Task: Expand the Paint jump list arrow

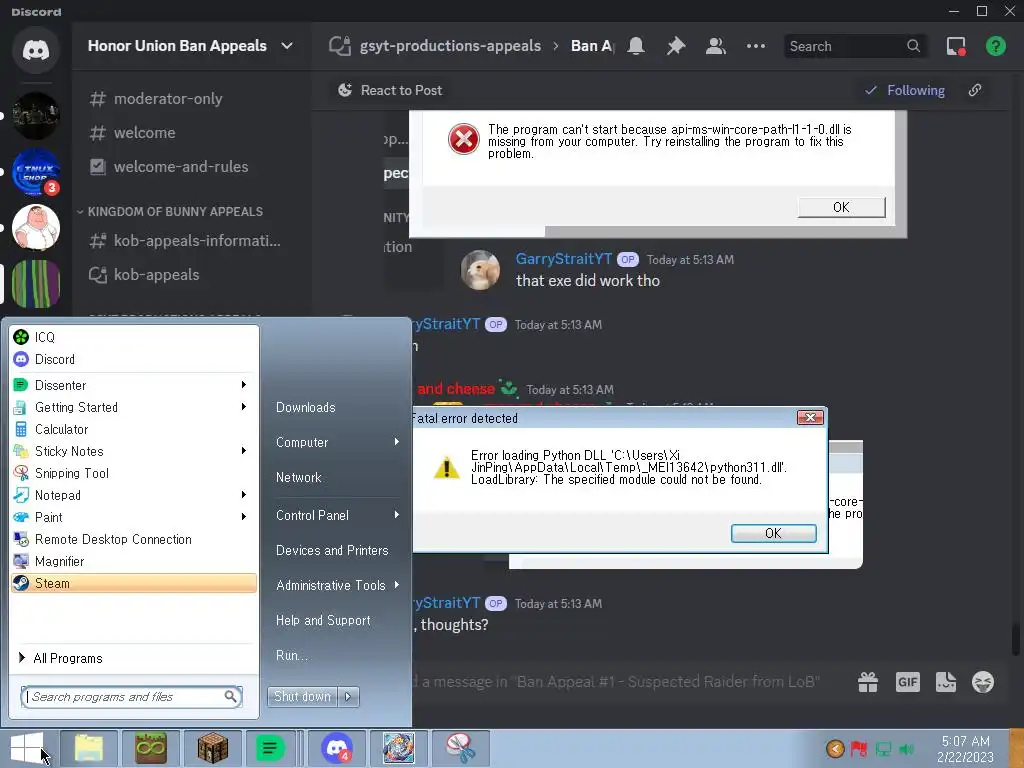Action: click(x=244, y=517)
